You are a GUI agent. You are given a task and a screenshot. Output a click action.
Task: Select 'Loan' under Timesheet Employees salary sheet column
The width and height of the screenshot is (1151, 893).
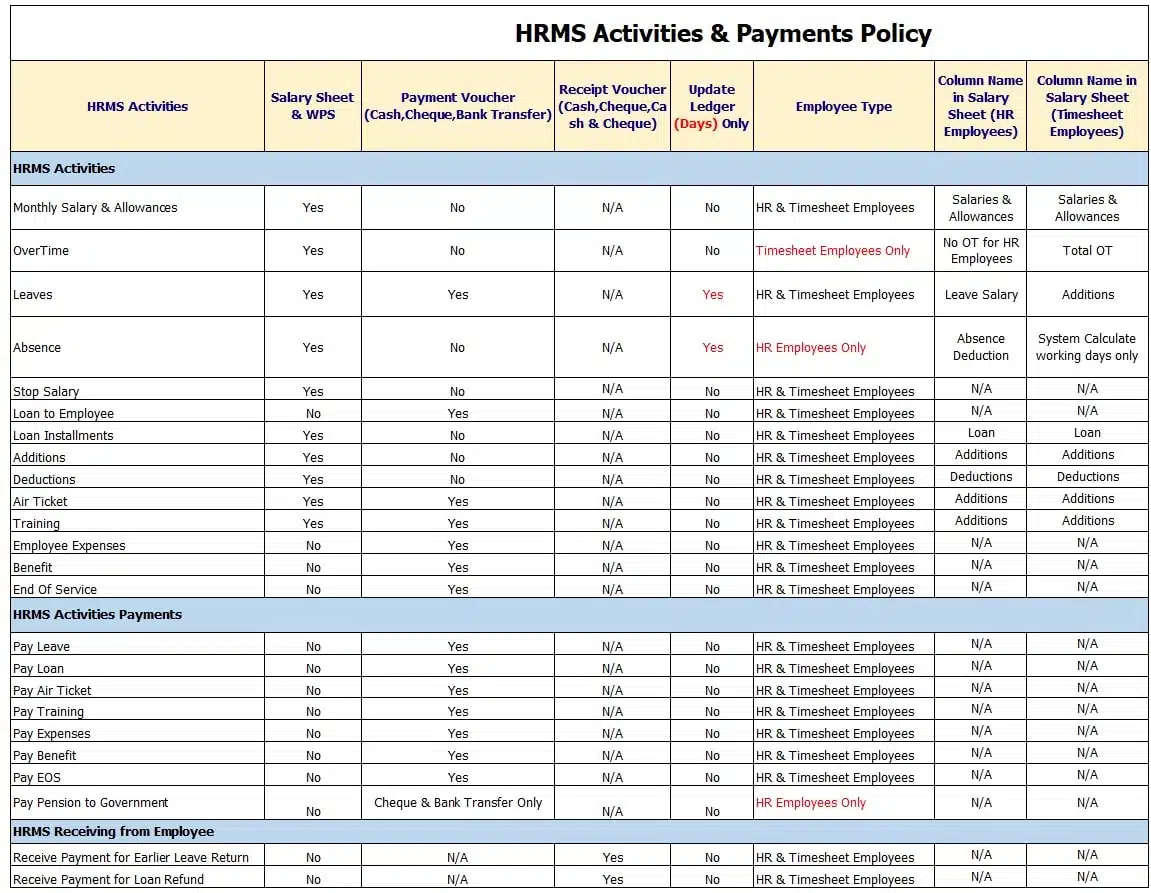pos(1087,433)
